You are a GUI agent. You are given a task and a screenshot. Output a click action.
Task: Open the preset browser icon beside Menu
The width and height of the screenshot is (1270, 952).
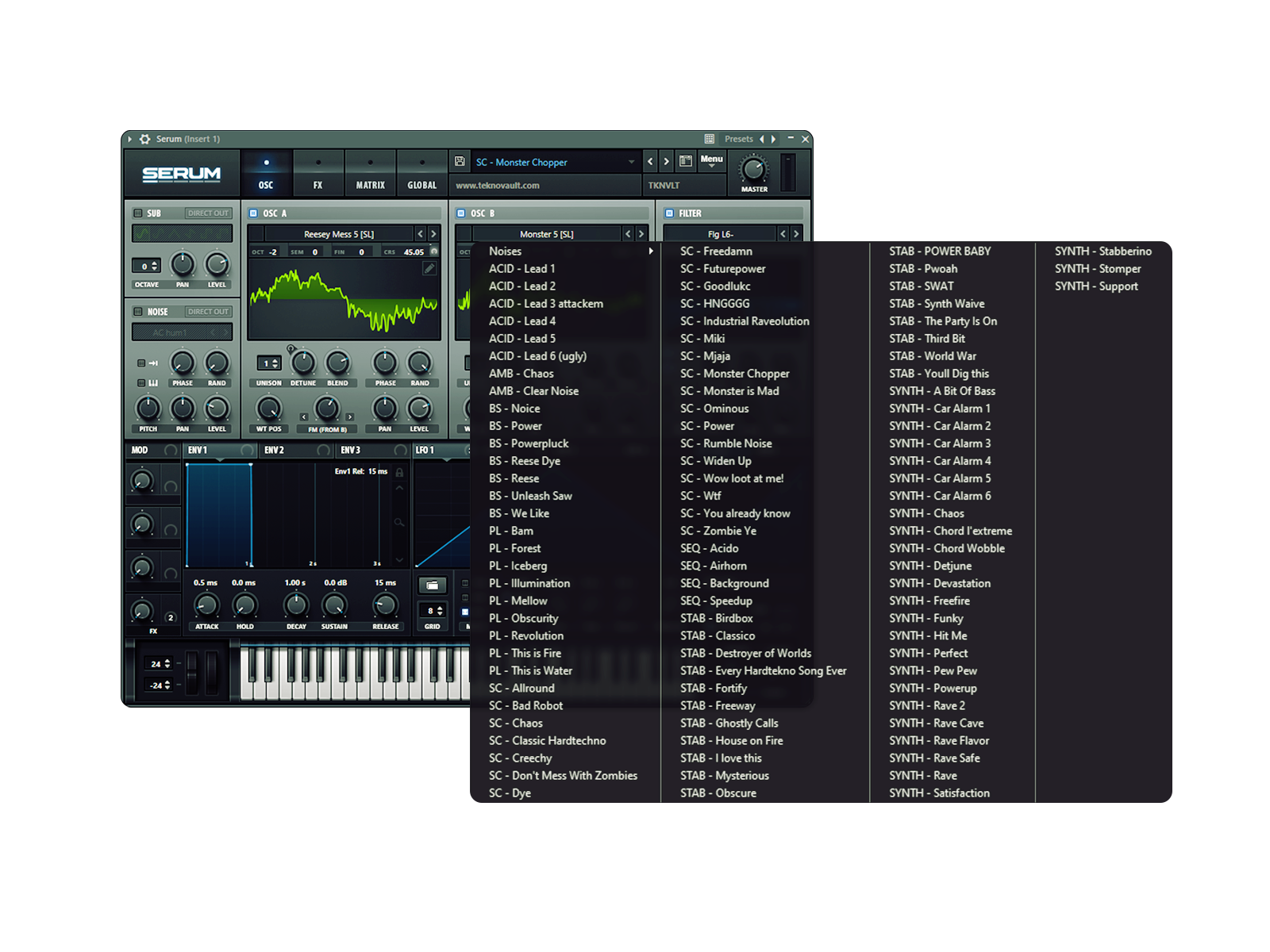click(686, 161)
